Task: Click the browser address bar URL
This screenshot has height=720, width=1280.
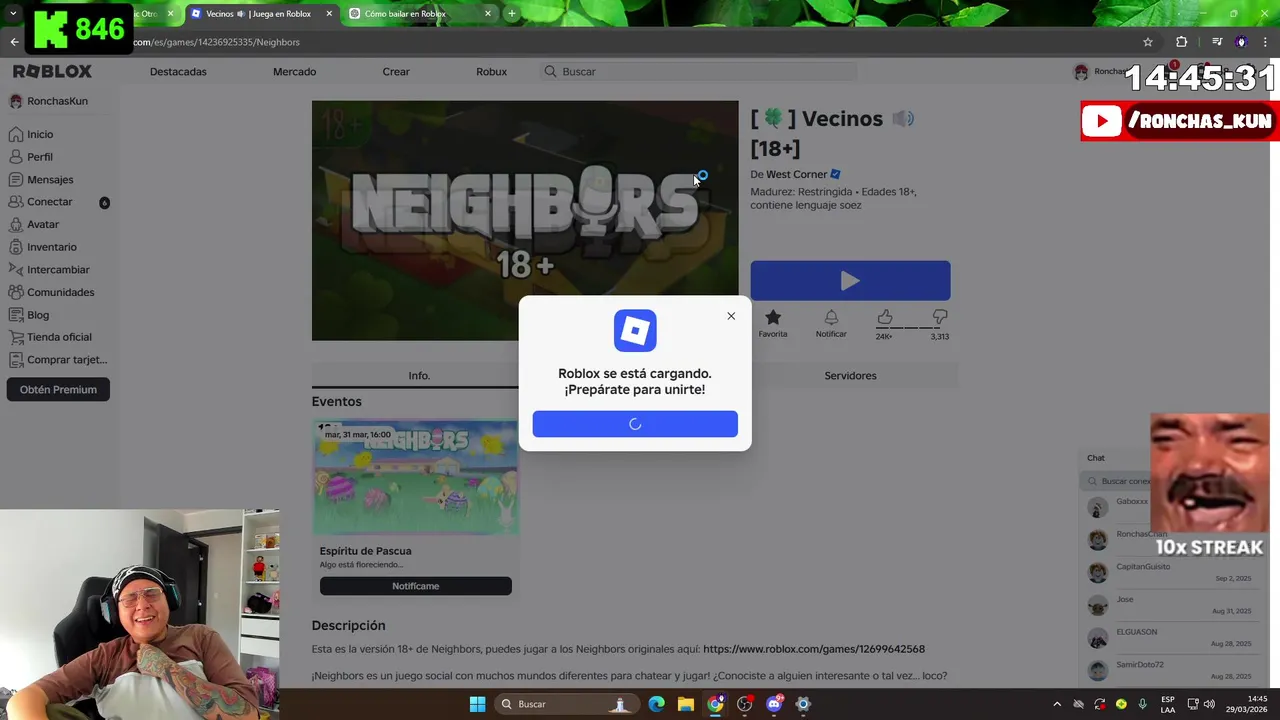Action: click(x=216, y=42)
